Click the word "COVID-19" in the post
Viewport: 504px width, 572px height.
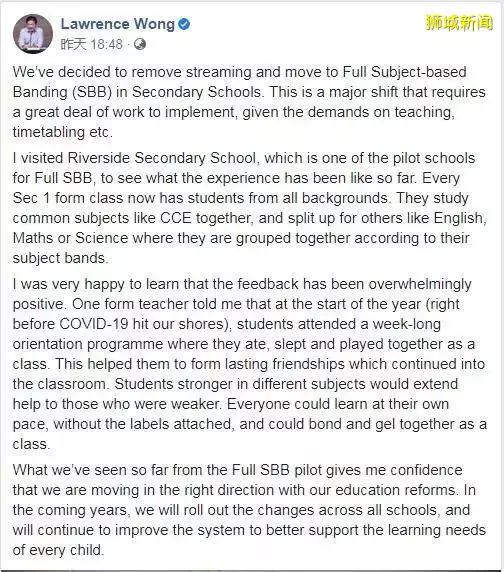coord(94,324)
